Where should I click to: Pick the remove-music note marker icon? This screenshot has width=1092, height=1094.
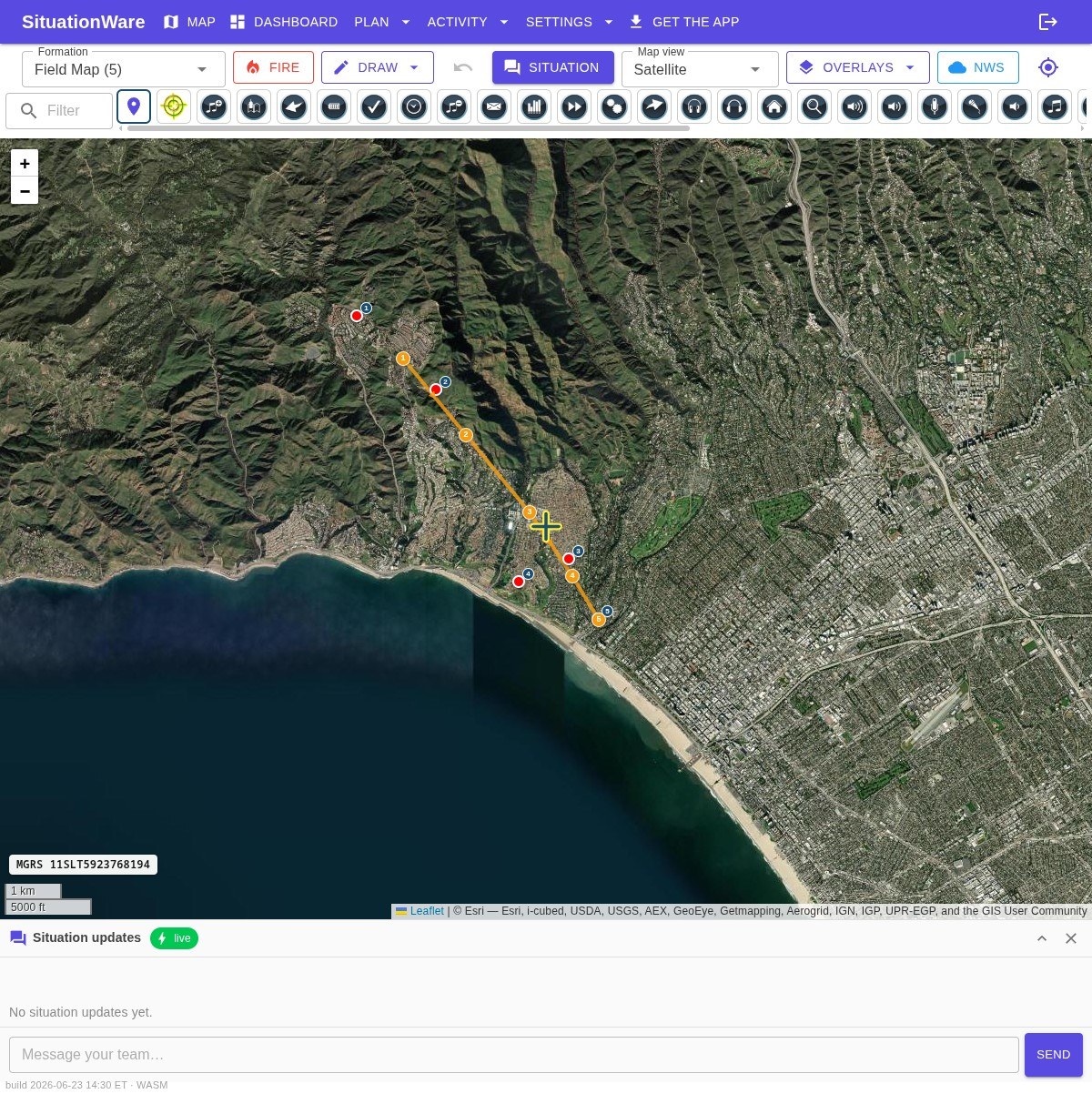click(x=454, y=106)
